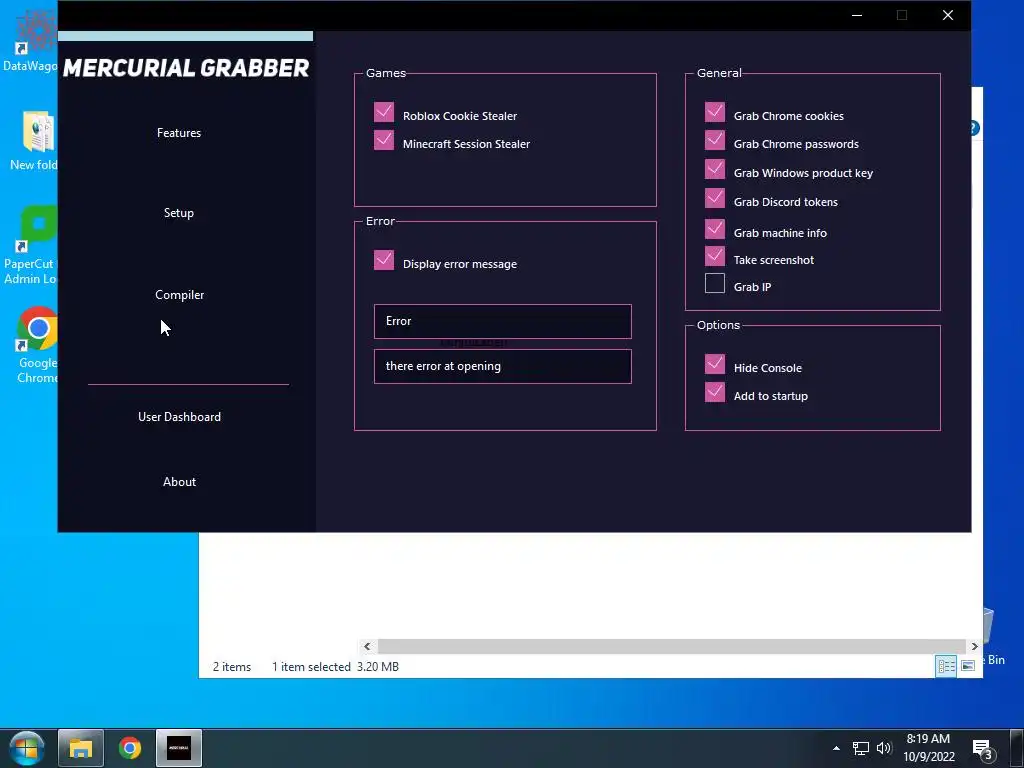Minimize the Mercurial Grabber window

click(x=857, y=15)
